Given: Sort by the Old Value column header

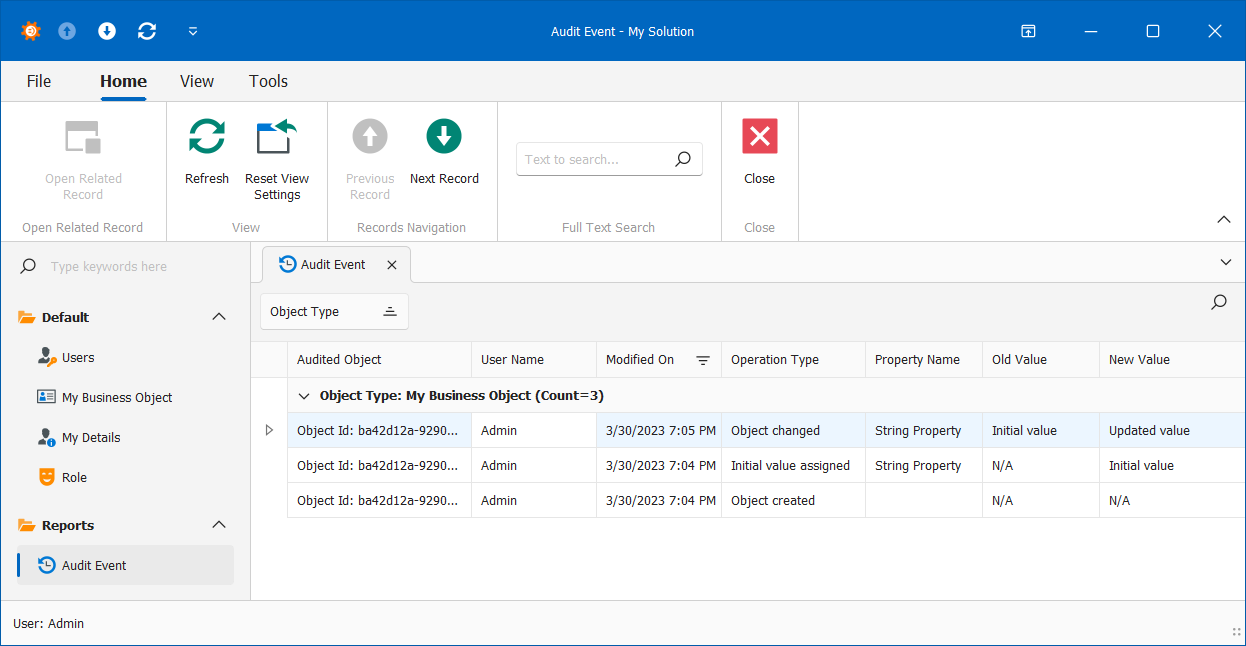Looking at the screenshot, I should click(1041, 360).
